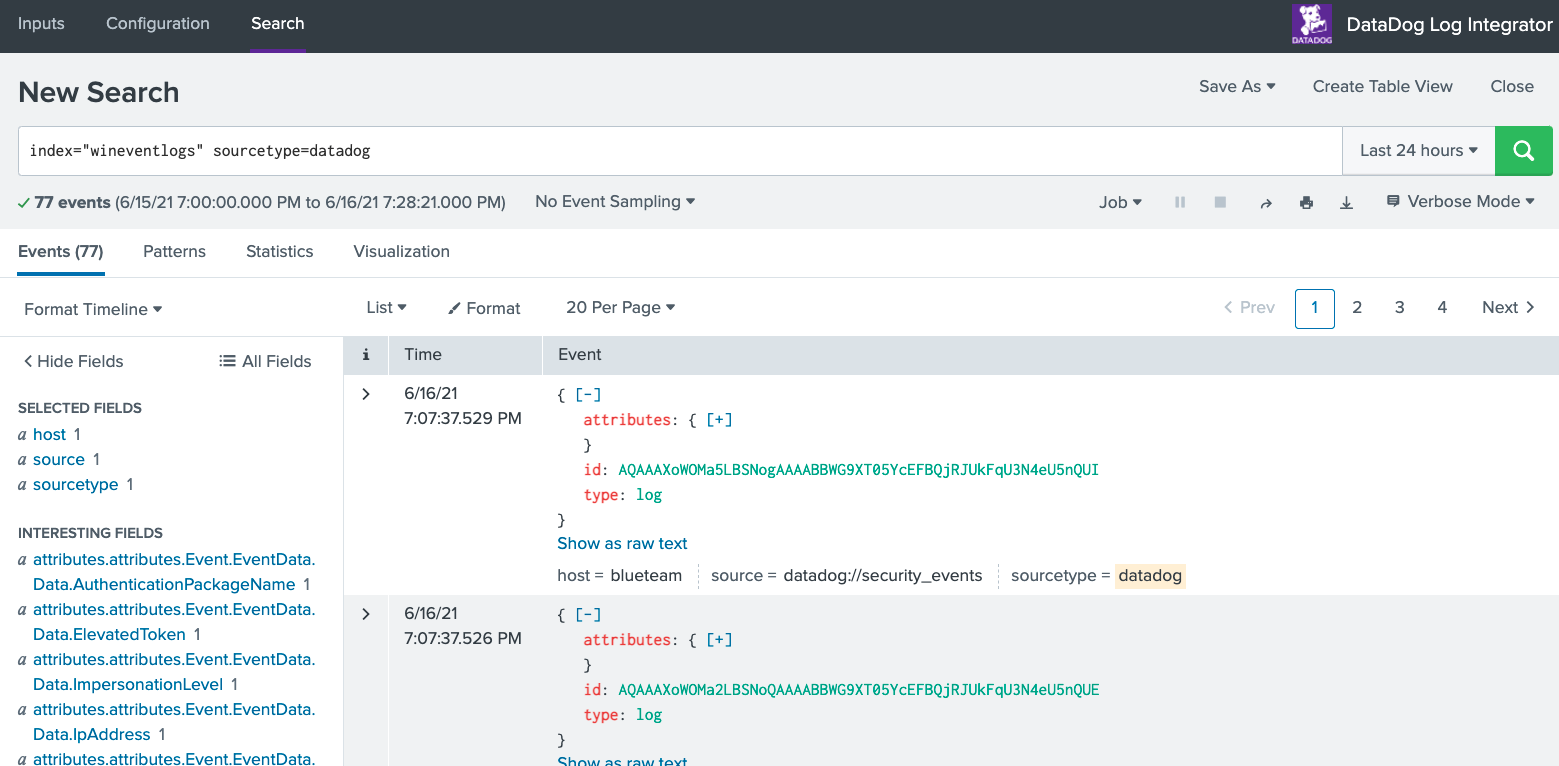Screen dimensions: 1559x766
Task: Expand the first event's JSON details
Action: [365, 393]
